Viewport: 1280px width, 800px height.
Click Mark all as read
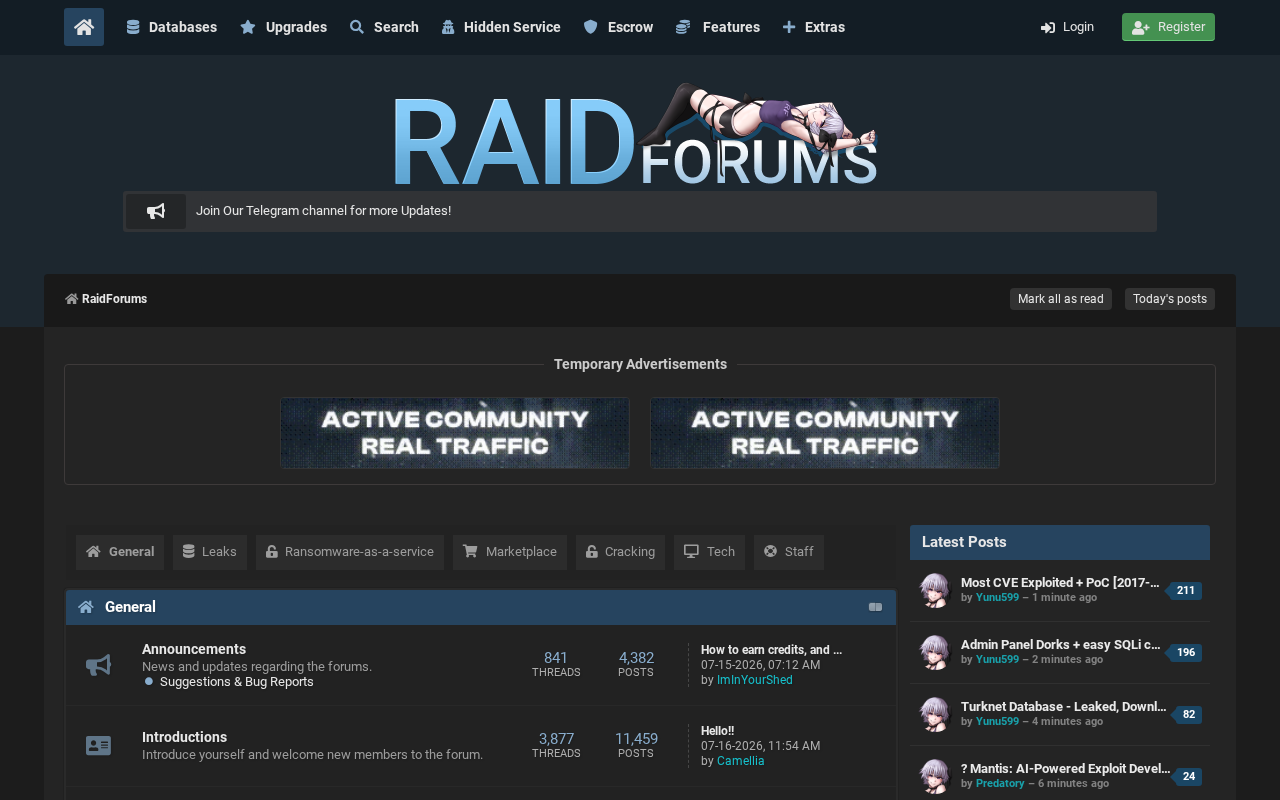pyautogui.click(x=1061, y=299)
